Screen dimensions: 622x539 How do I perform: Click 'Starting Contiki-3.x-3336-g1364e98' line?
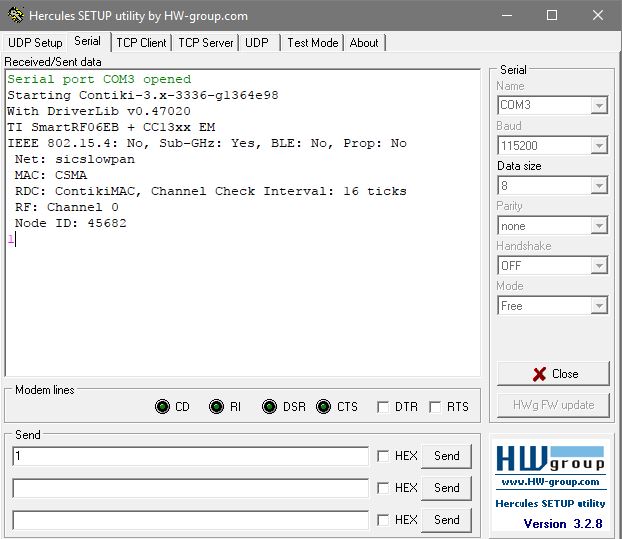pyautogui.click(x=143, y=95)
